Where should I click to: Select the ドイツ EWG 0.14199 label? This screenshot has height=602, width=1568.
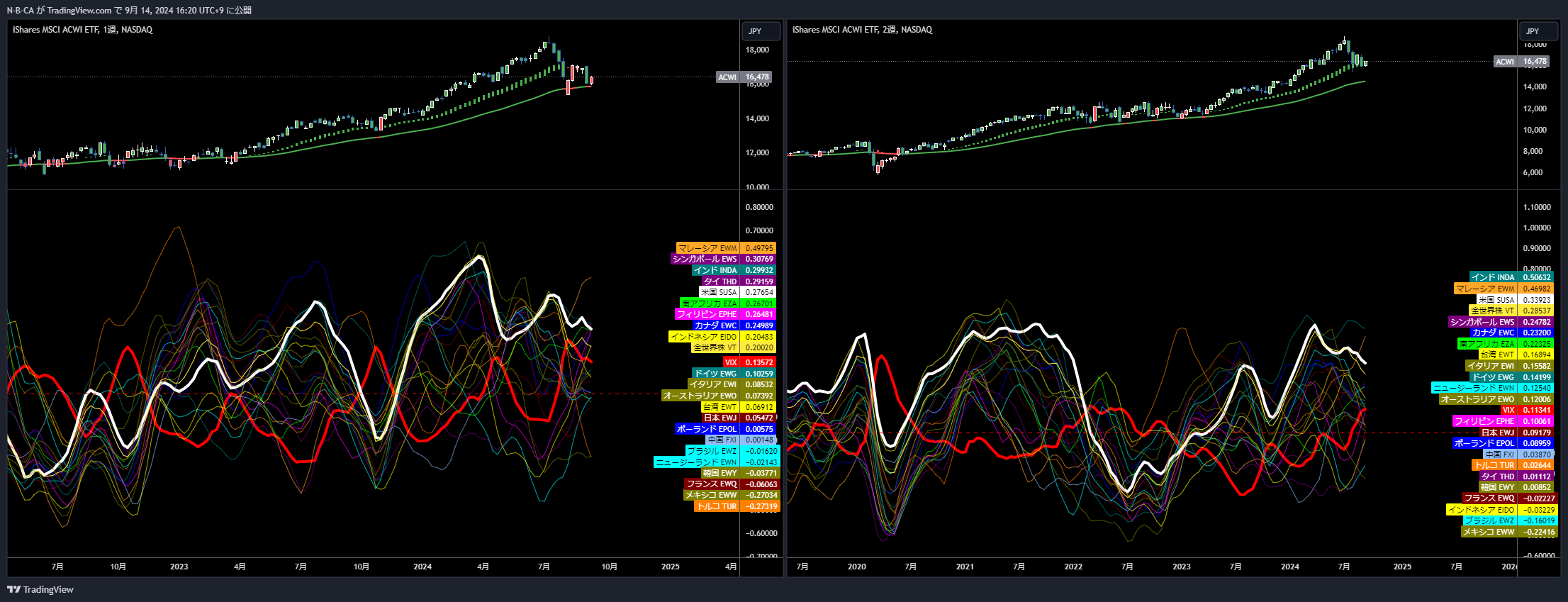[x=1511, y=377]
